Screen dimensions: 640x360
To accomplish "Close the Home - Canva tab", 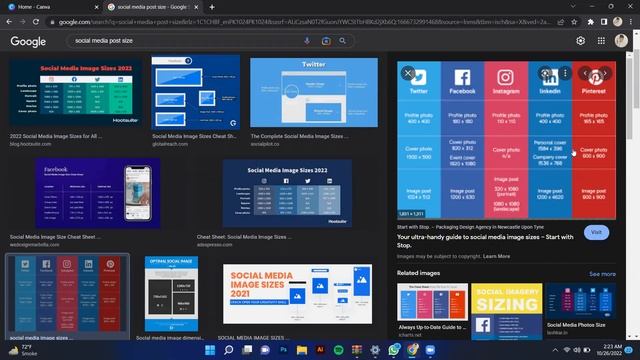I will 96,7.
